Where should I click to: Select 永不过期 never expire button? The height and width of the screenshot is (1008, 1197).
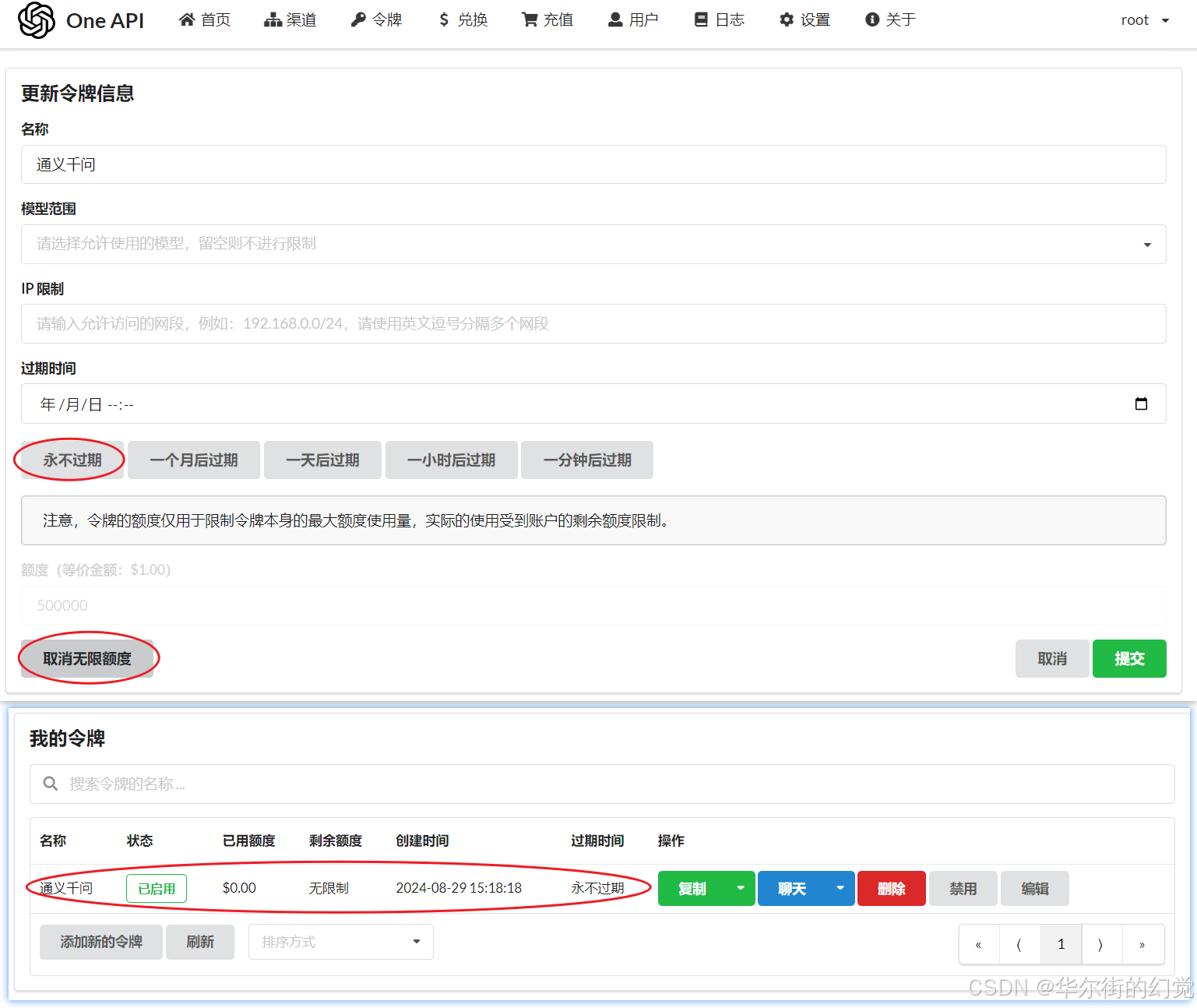coord(72,460)
